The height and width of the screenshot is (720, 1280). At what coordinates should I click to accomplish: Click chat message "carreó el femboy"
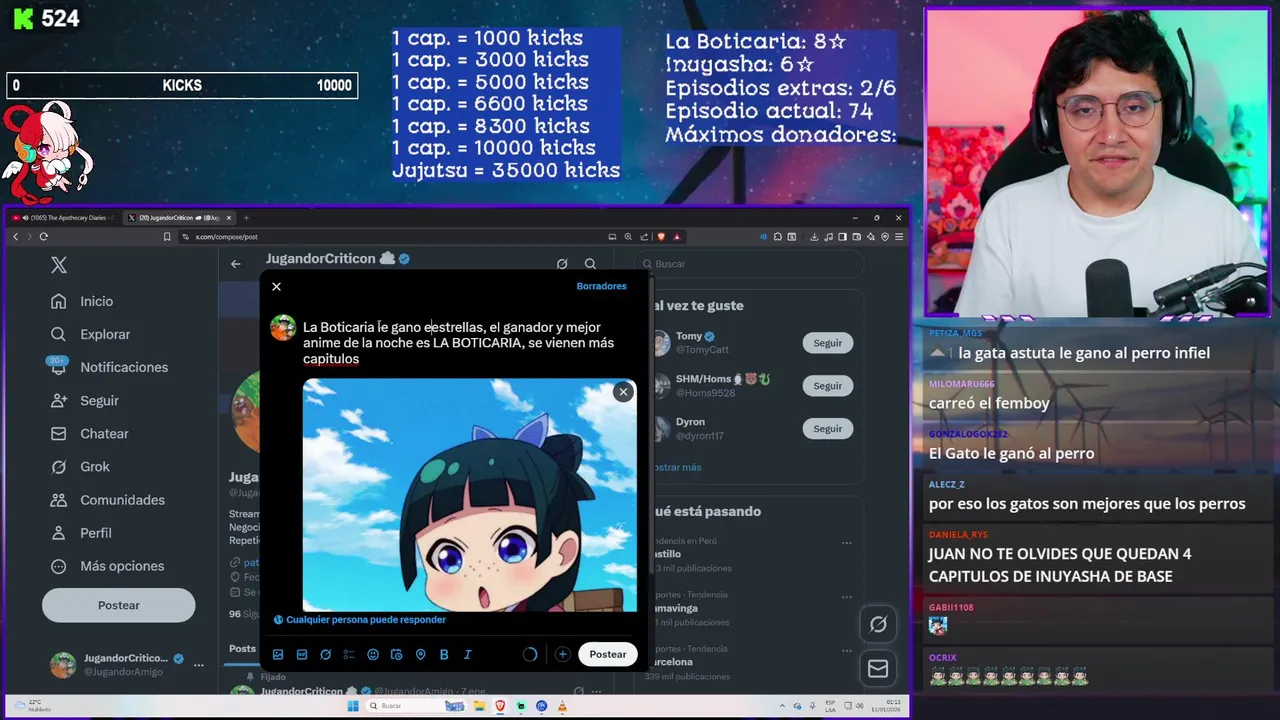[x=989, y=403]
